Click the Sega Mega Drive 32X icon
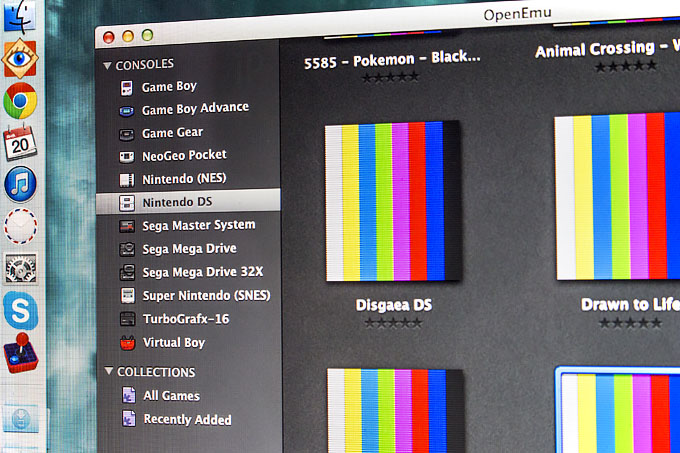 click(x=127, y=273)
